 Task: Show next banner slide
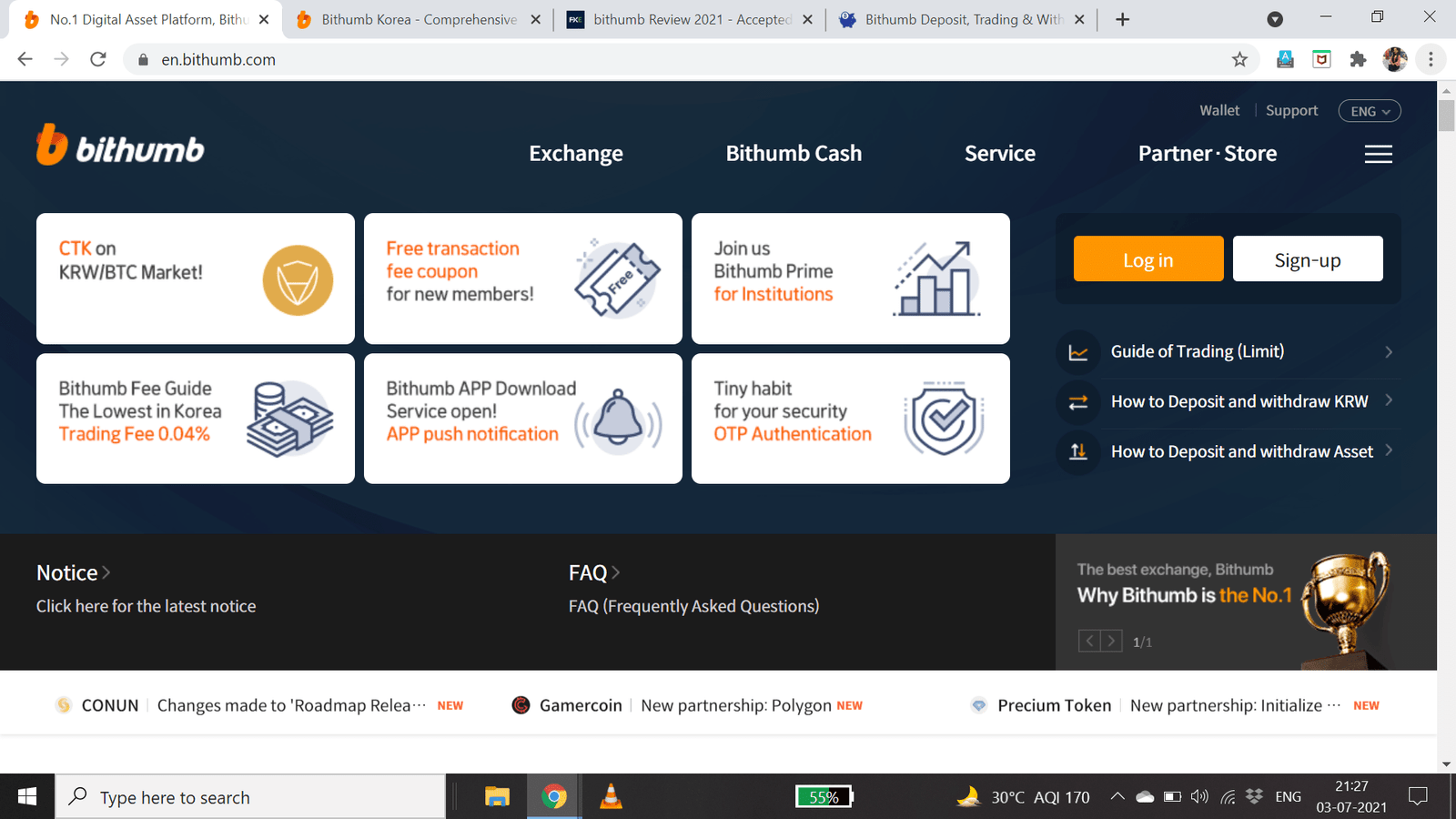coord(1111,642)
